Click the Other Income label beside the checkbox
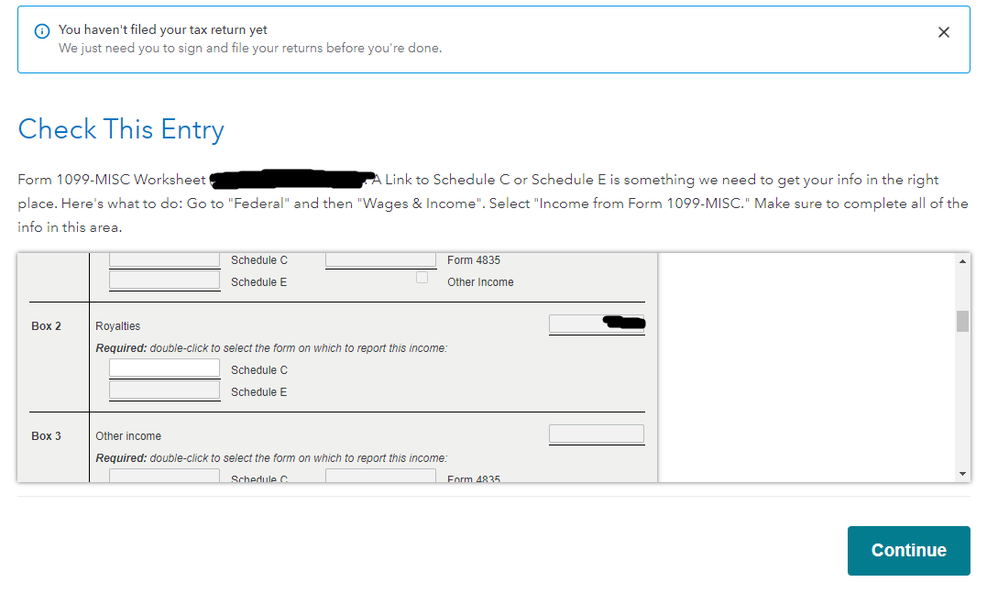 [480, 282]
